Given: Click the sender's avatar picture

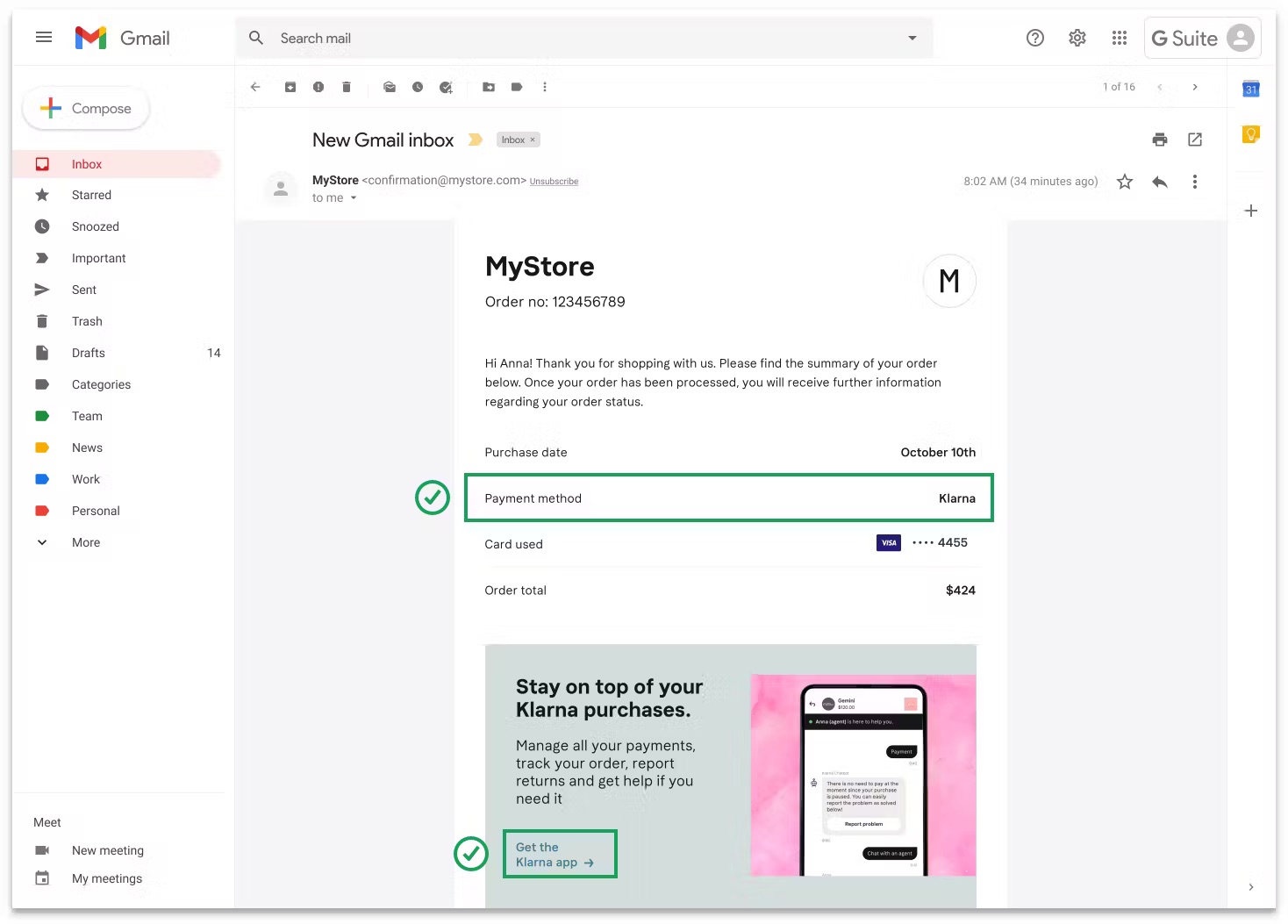Looking at the screenshot, I should [281, 189].
